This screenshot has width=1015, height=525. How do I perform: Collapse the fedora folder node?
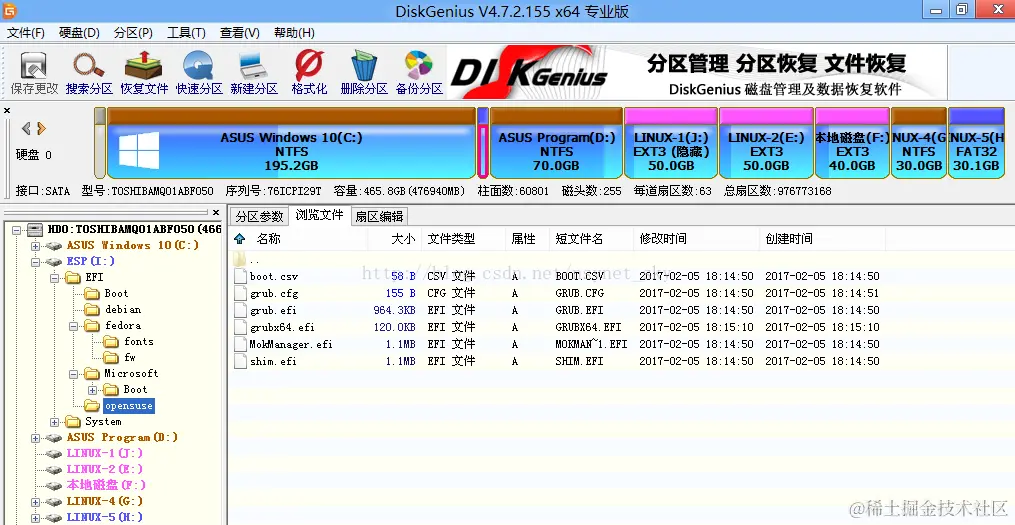pos(74,326)
